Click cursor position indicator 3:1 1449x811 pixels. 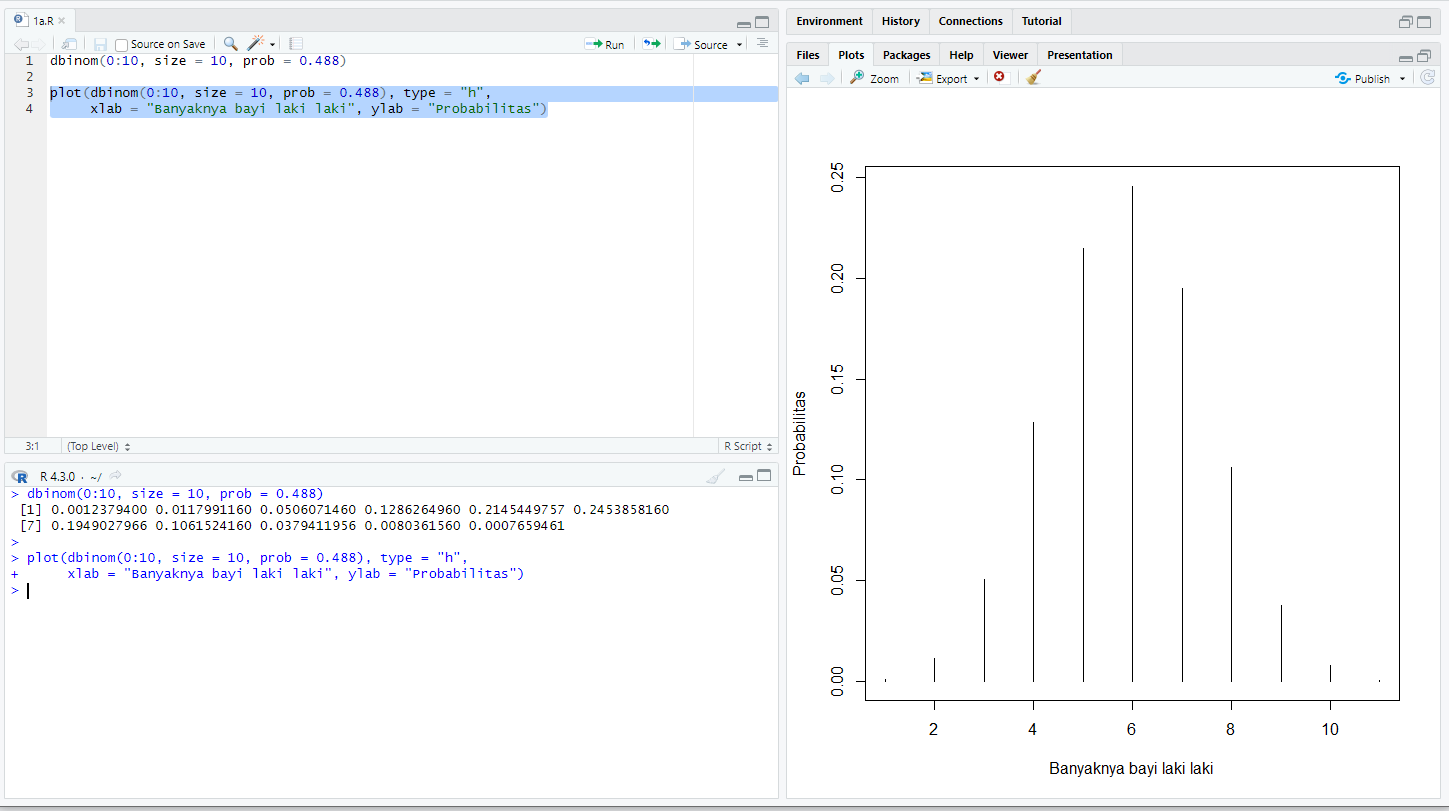pyautogui.click(x=32, y=446)
